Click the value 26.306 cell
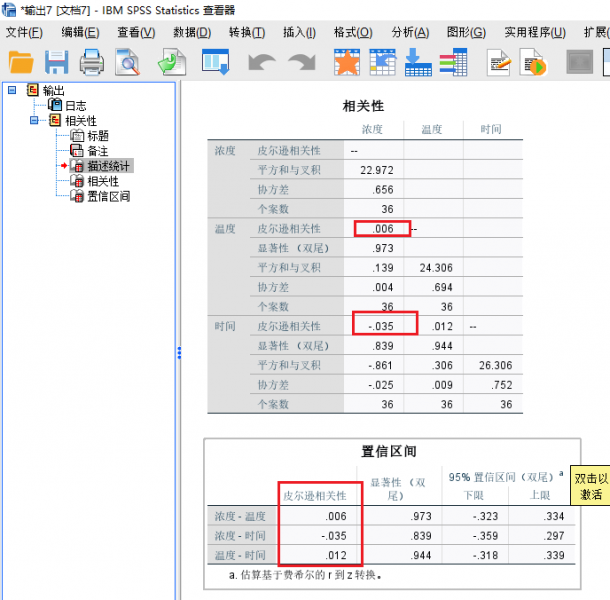Image resolution: width=610 pixels, height=600 pixels. [x=496, y=365]
